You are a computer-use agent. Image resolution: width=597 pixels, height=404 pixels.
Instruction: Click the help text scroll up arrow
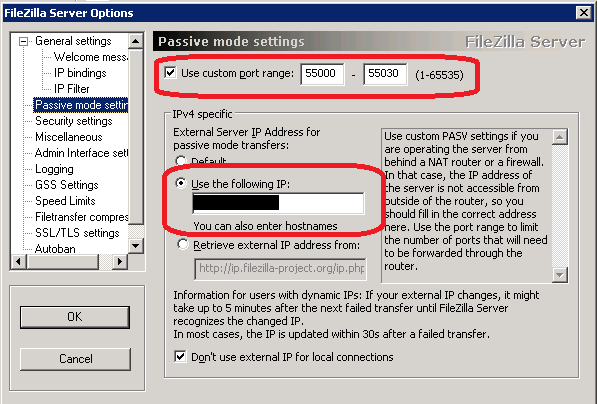tap(560, 137)
